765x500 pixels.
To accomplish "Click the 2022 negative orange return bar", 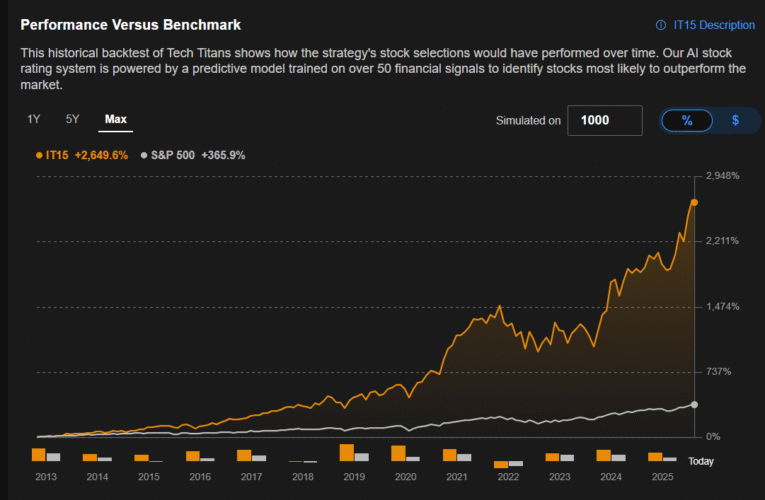I will click(x=501, y=464).
